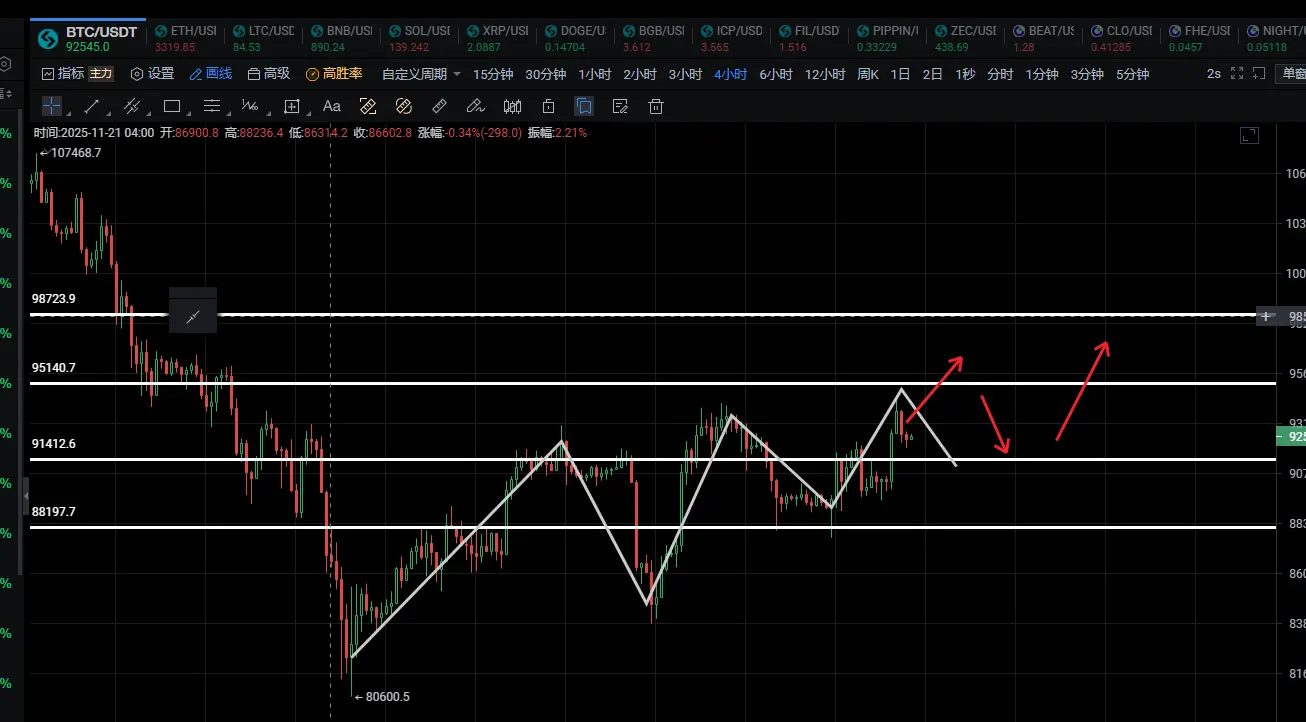Toggle the highlighted bookmark panel icon

[x=584, y=106]
